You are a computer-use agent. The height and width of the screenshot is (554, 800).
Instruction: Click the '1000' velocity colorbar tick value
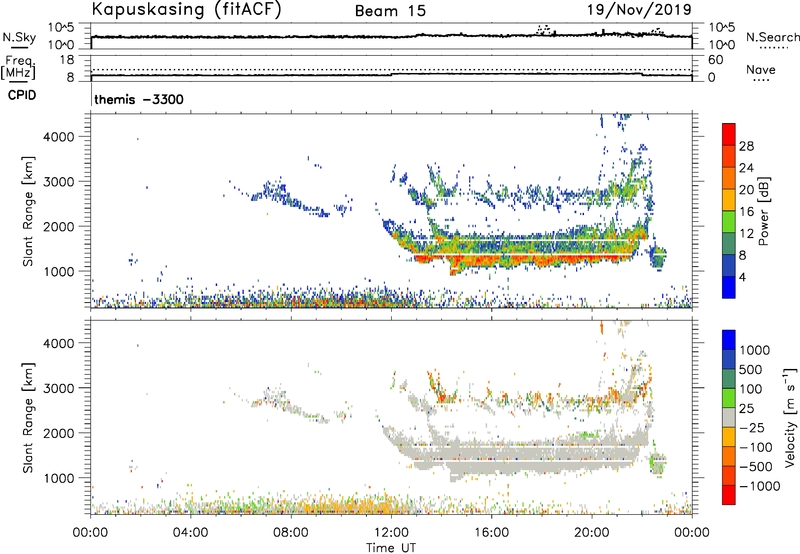click(754, 350)
